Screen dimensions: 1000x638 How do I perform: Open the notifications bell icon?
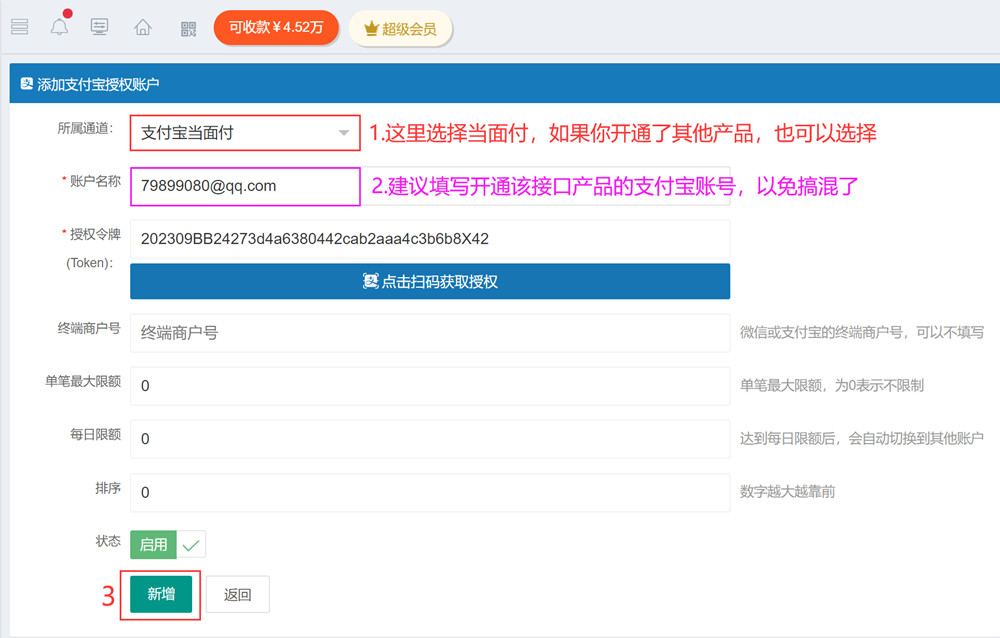60,27
